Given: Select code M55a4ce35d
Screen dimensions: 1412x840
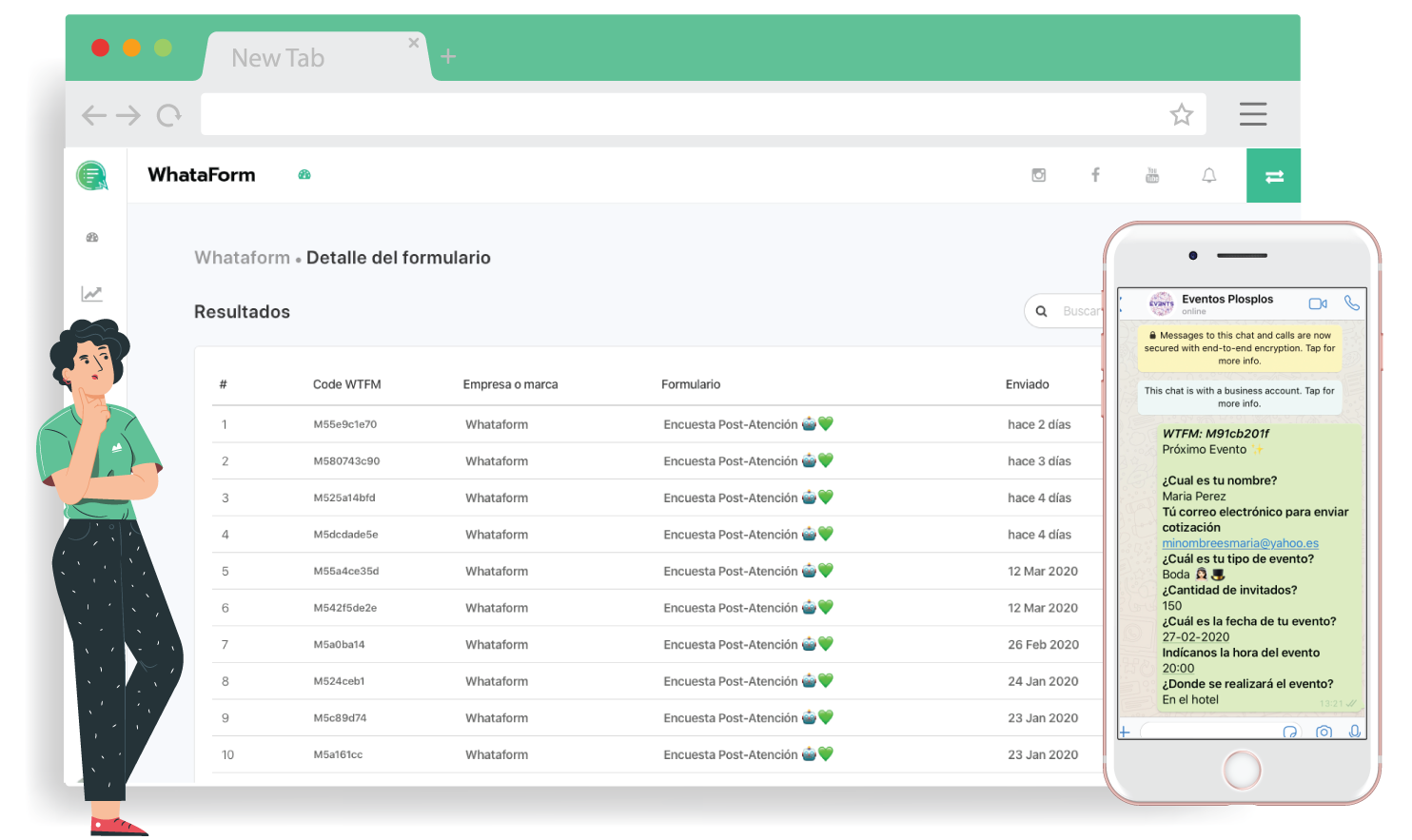Looking at the screenshot, I should [x=346, y=572].
